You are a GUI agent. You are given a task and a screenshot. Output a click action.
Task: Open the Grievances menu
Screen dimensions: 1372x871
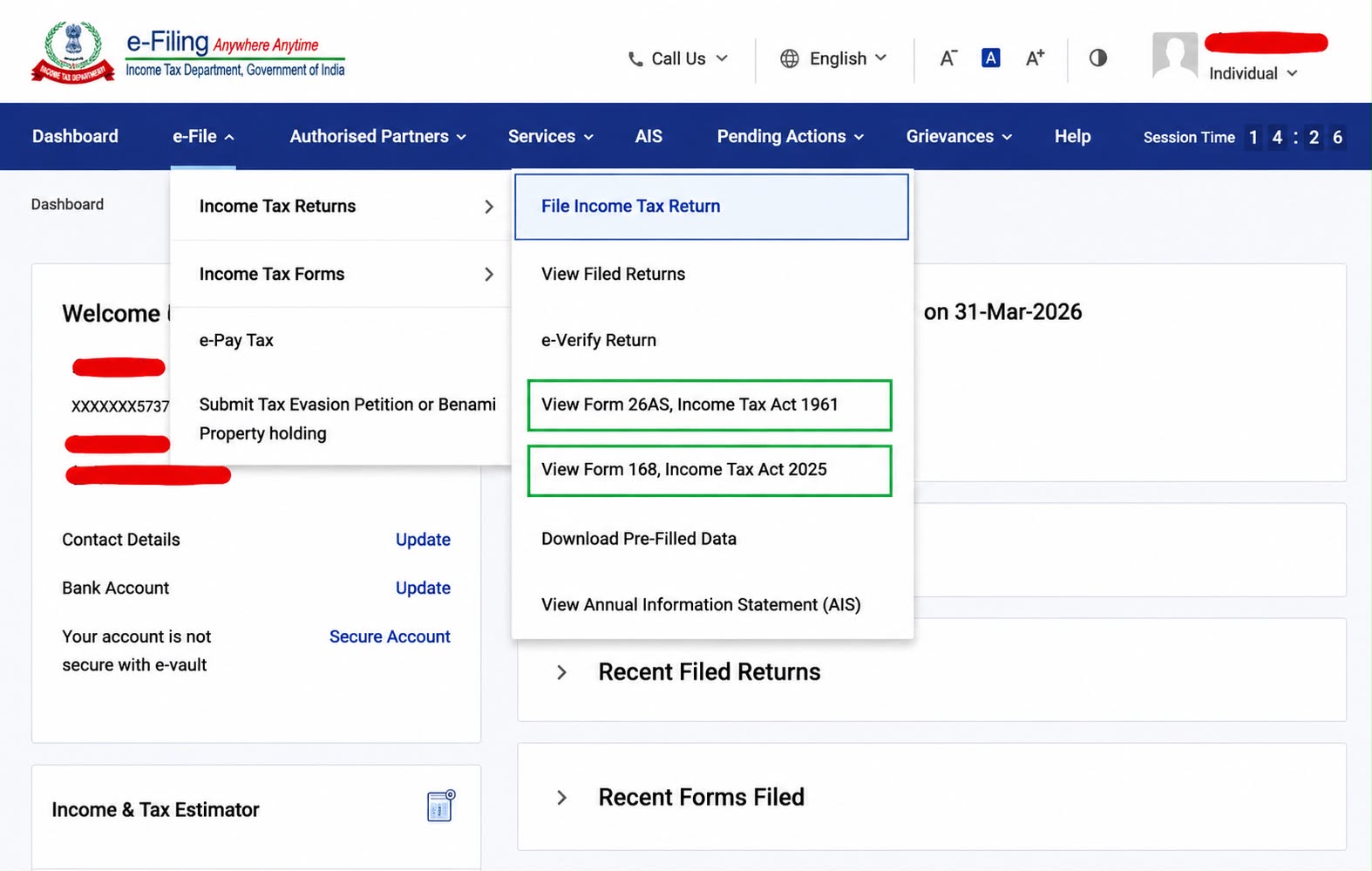959,136
